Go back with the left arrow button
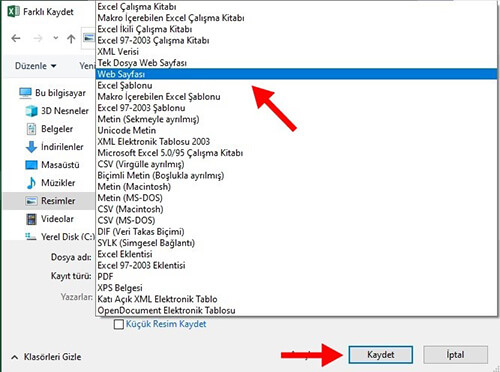This screenshot has width=500, height=372. click(16, 39)
